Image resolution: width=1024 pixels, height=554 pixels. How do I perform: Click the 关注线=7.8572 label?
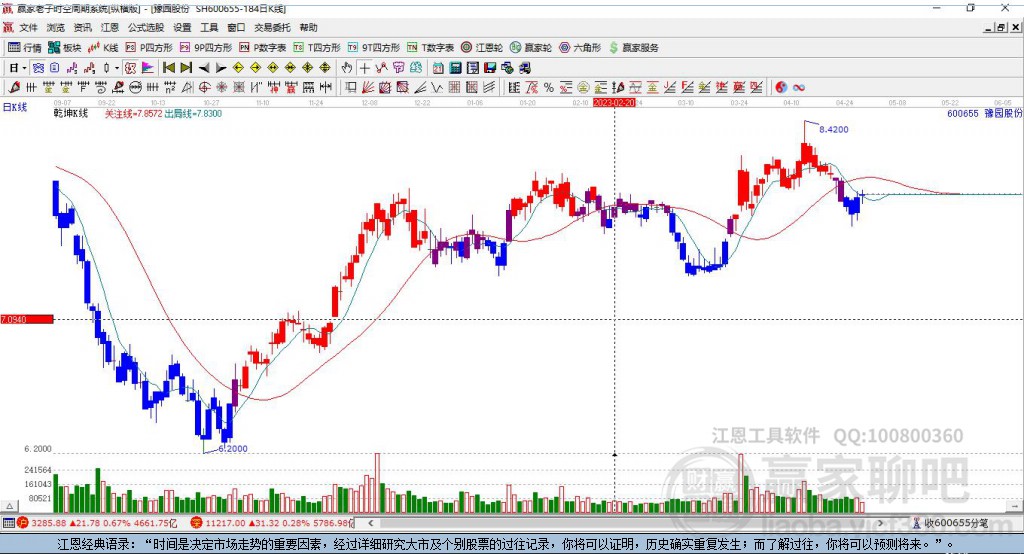point(133,114)
